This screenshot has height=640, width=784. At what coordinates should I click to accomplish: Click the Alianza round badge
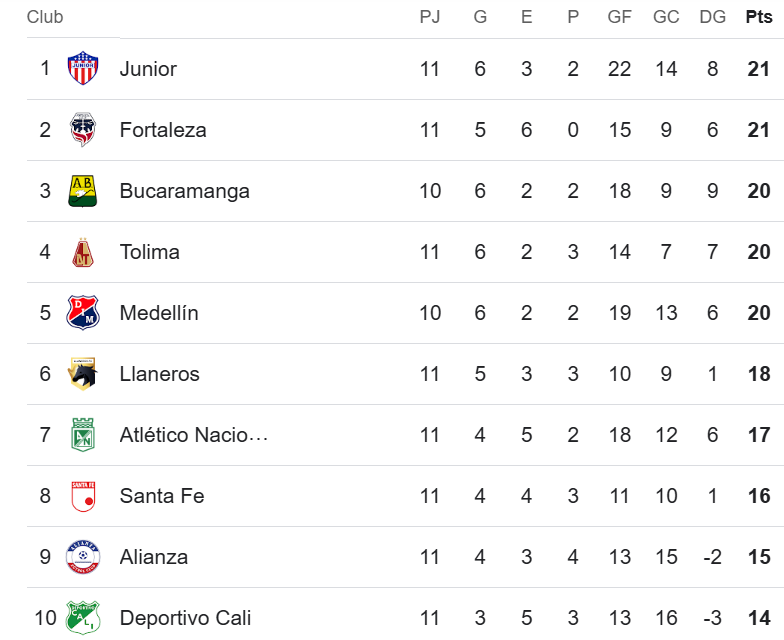point(82,556)
